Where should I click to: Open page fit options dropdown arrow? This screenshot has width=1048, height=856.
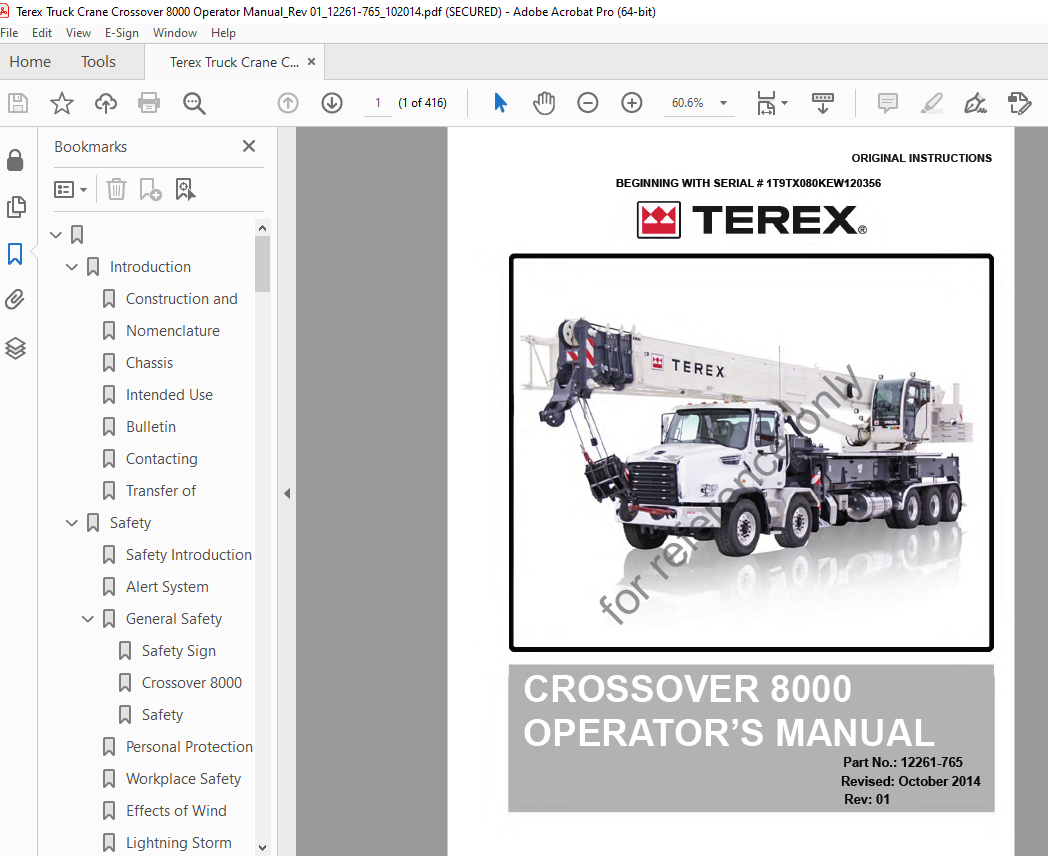pyautogui.click(x=785, y=103)
